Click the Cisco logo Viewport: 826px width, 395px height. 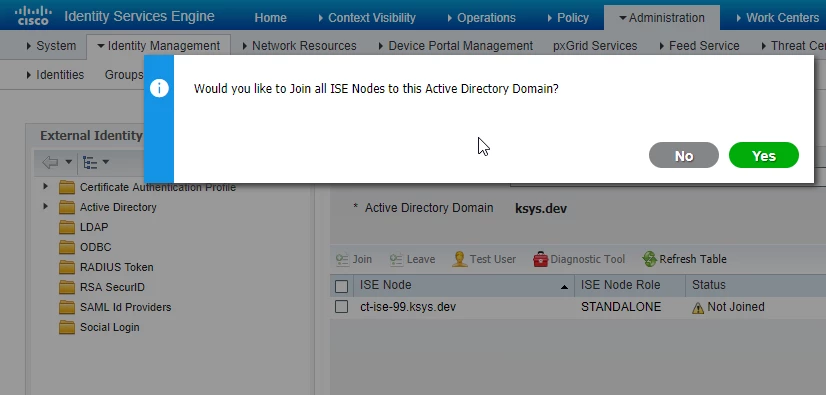click(34, 16)
